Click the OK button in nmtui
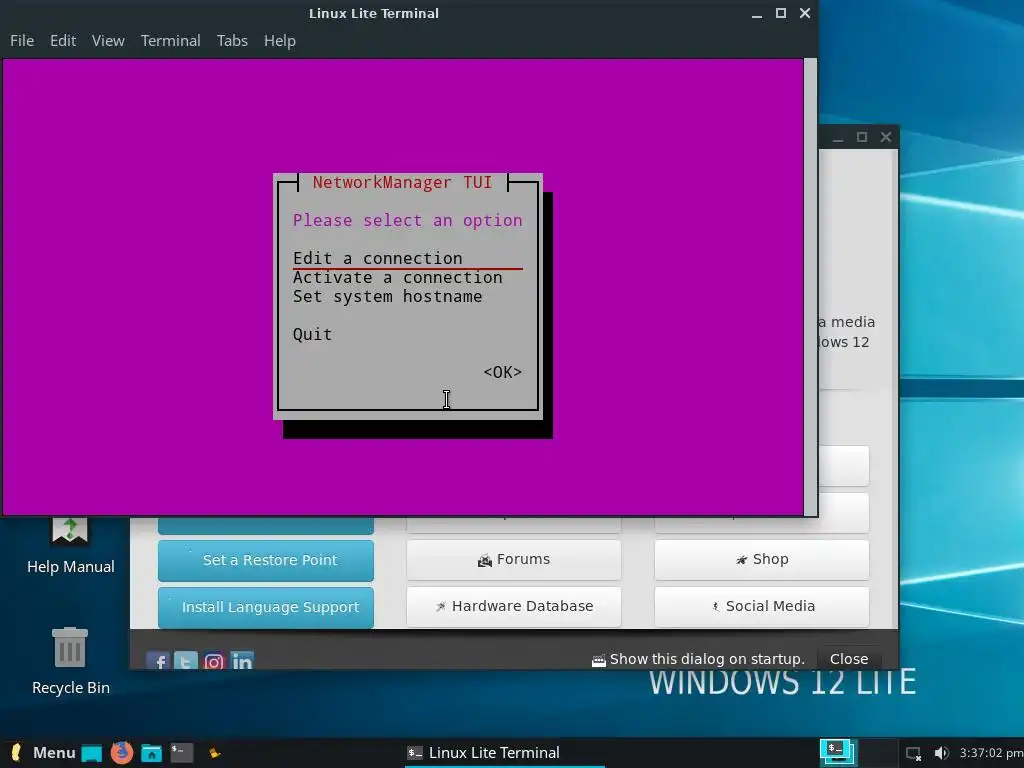1024x768 pixels. point(502,372)
